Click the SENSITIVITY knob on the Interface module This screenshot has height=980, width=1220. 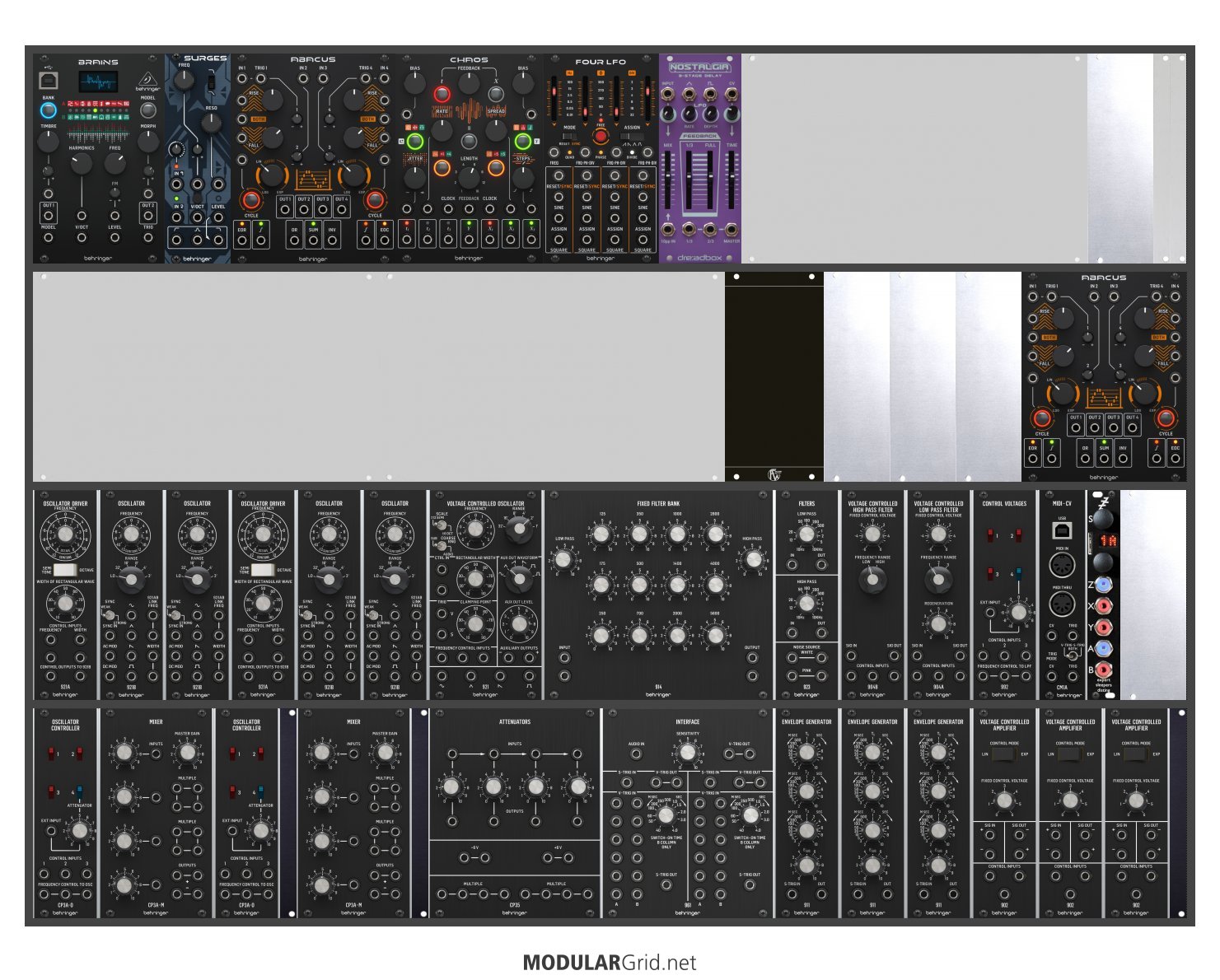(x=688, y=751)
